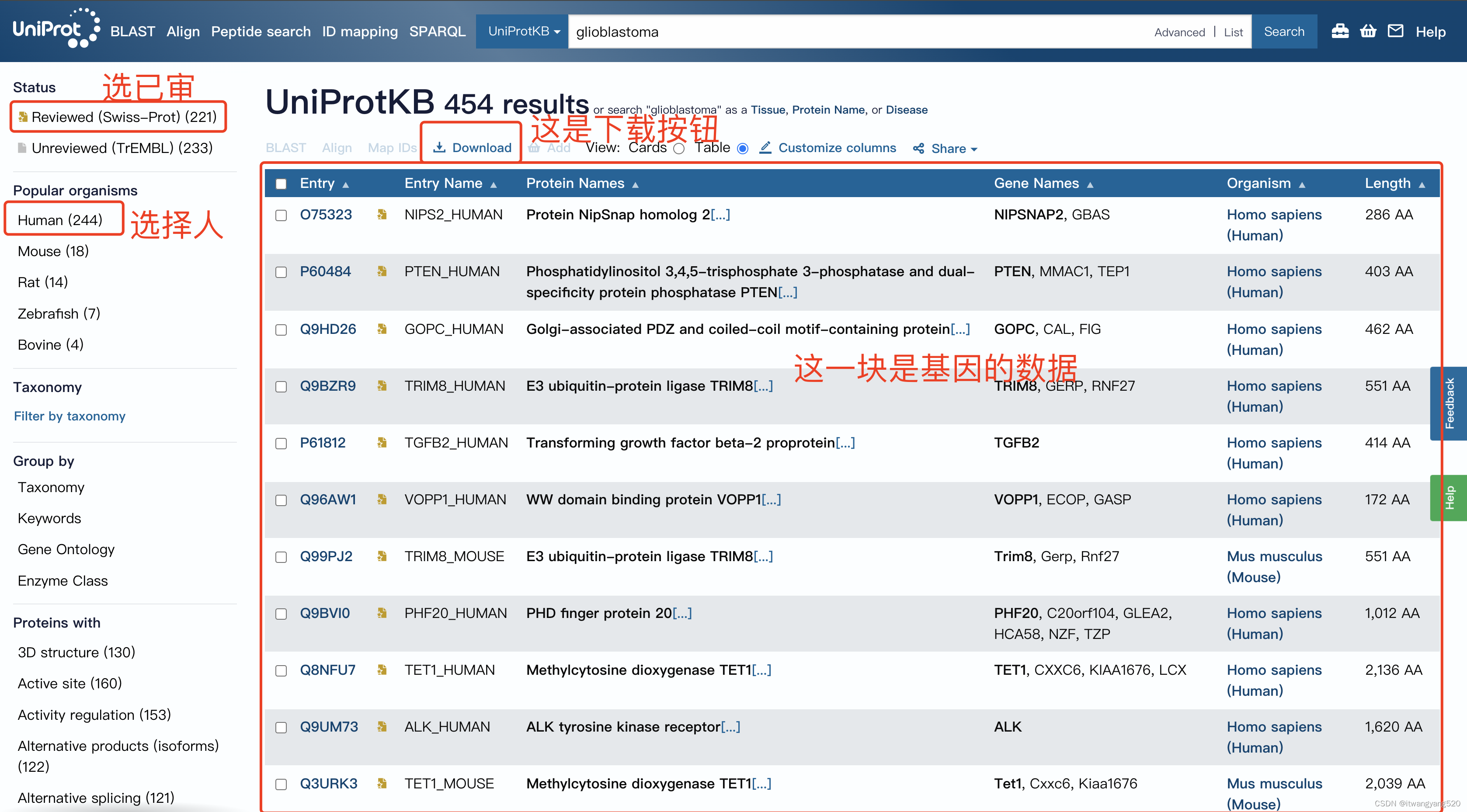1467x812 pixels.
Task: Open the green Help side tab
Action: coord(1449,498)
